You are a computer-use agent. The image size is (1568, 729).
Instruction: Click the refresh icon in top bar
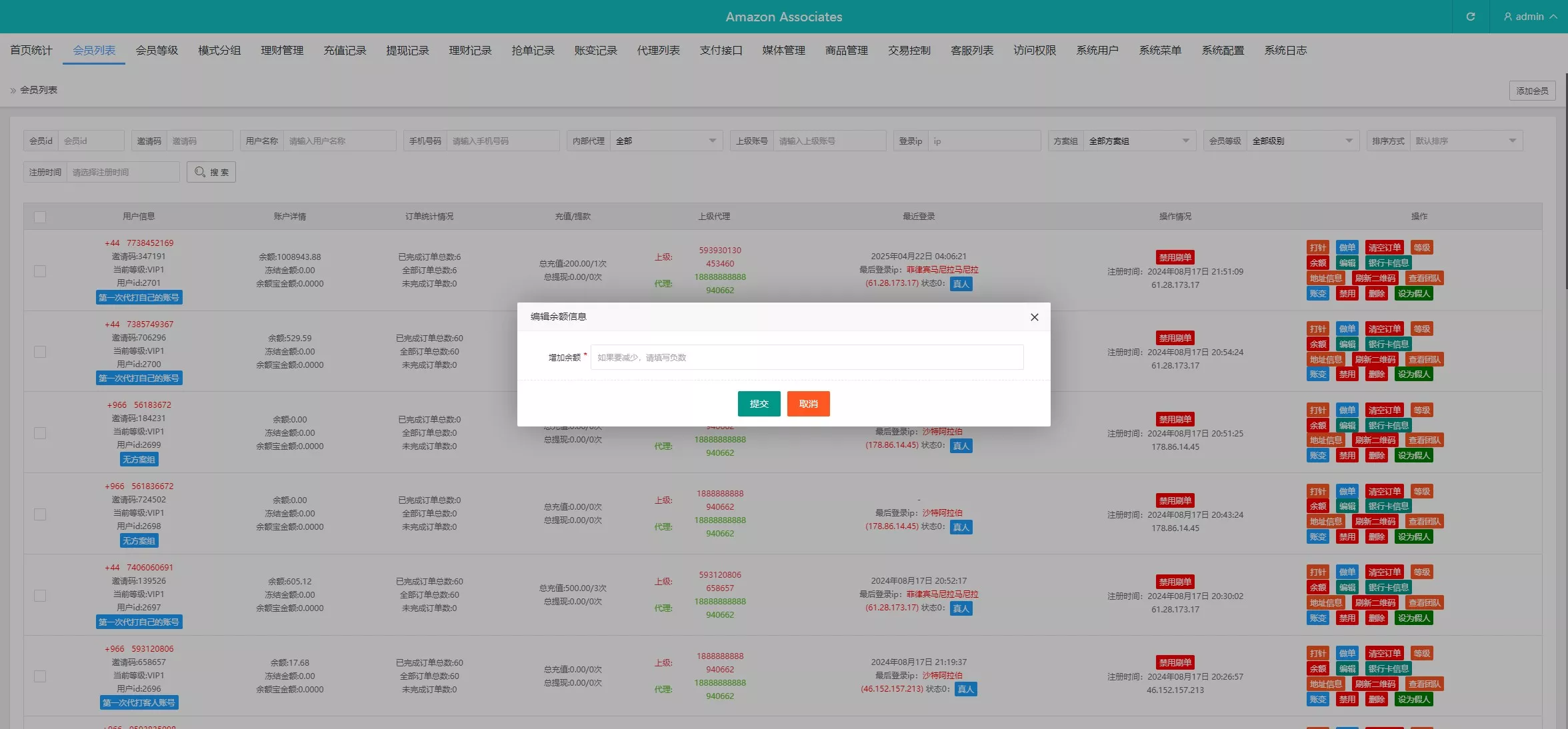tap(1470, 17)
